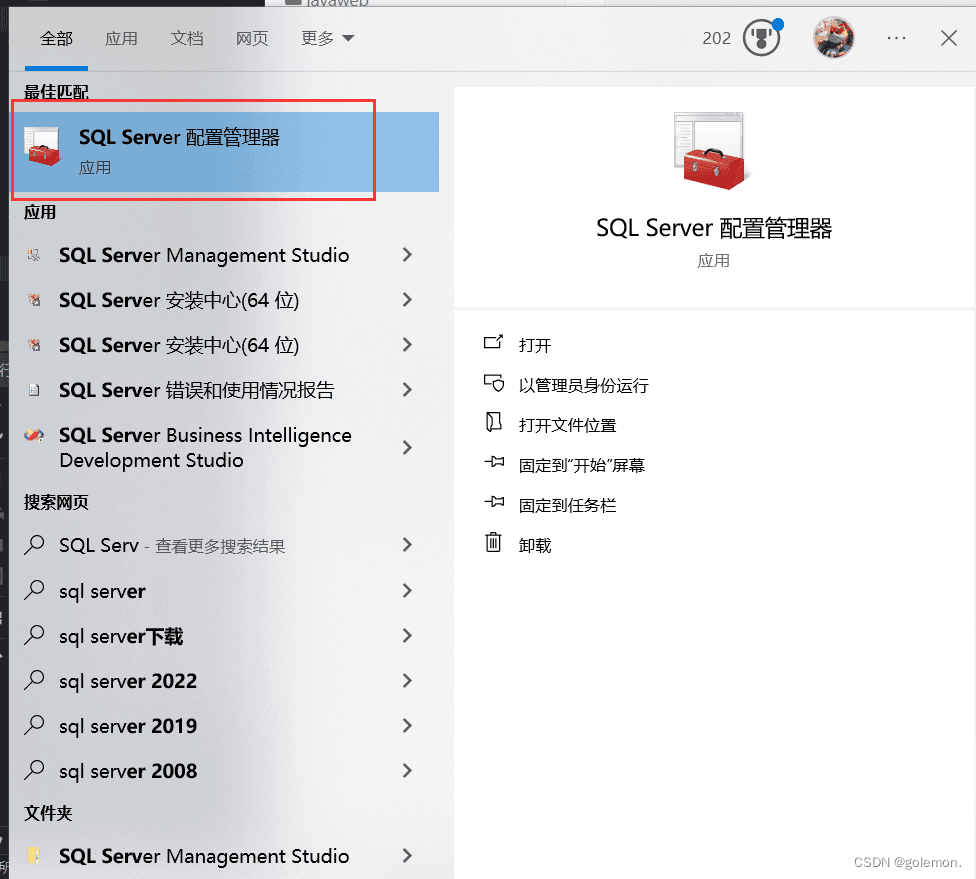Click the folder icon for SQL Server Management Studio
Screen dimensions: 976x879
click(34, 855)
